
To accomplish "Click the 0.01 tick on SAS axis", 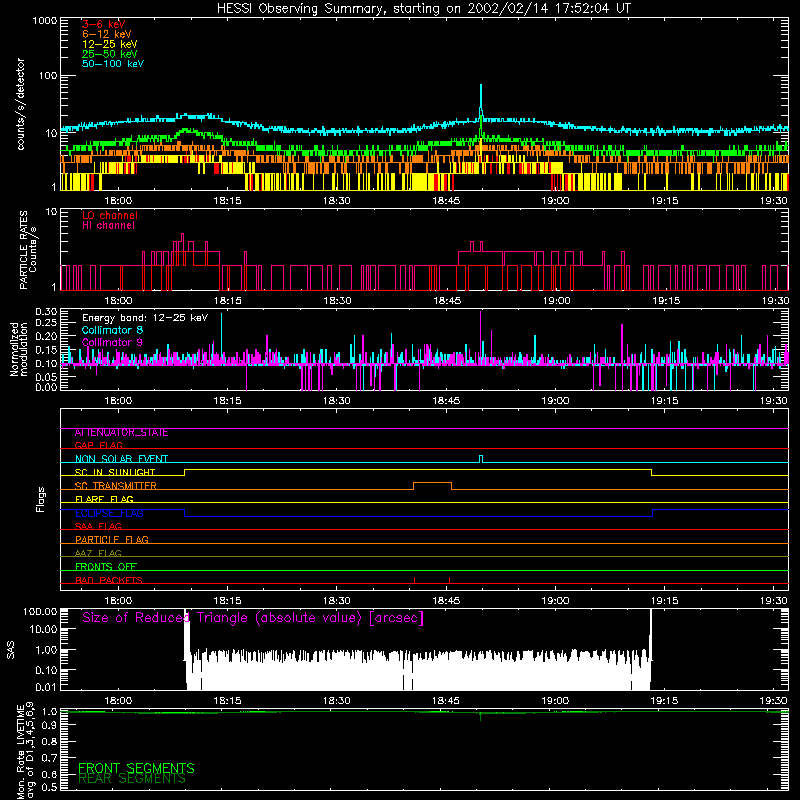I will click(x=46, y=687).
